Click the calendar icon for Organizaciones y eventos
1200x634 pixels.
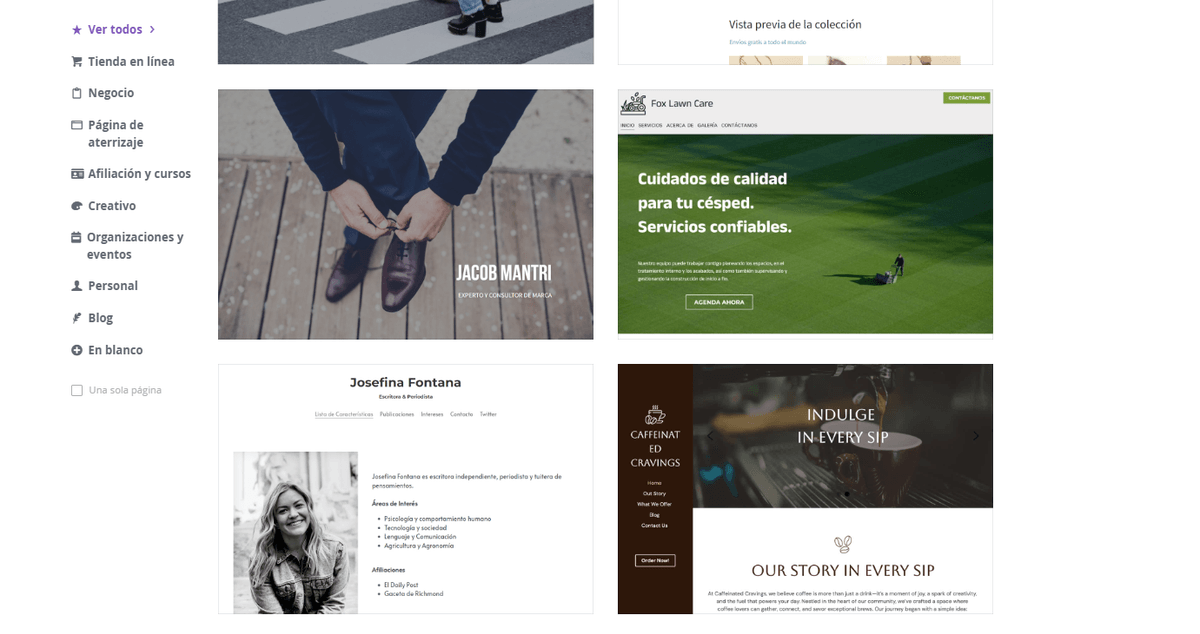76,238
